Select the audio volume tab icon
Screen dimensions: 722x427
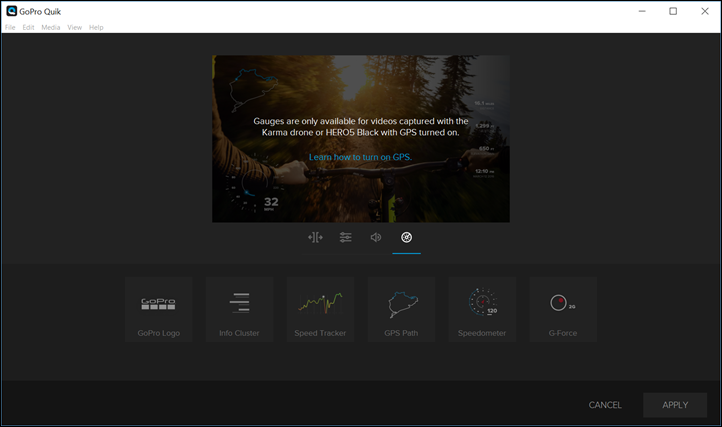376,237
